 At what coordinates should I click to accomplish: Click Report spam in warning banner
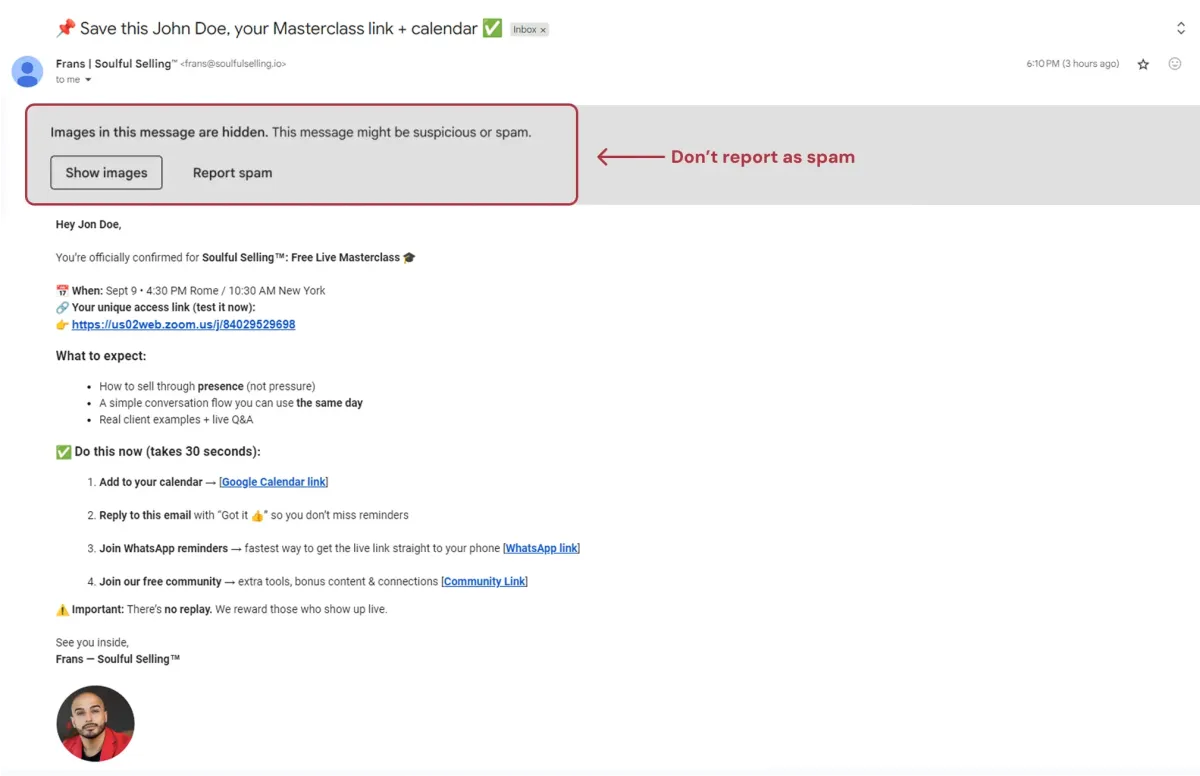click(232, 172)
